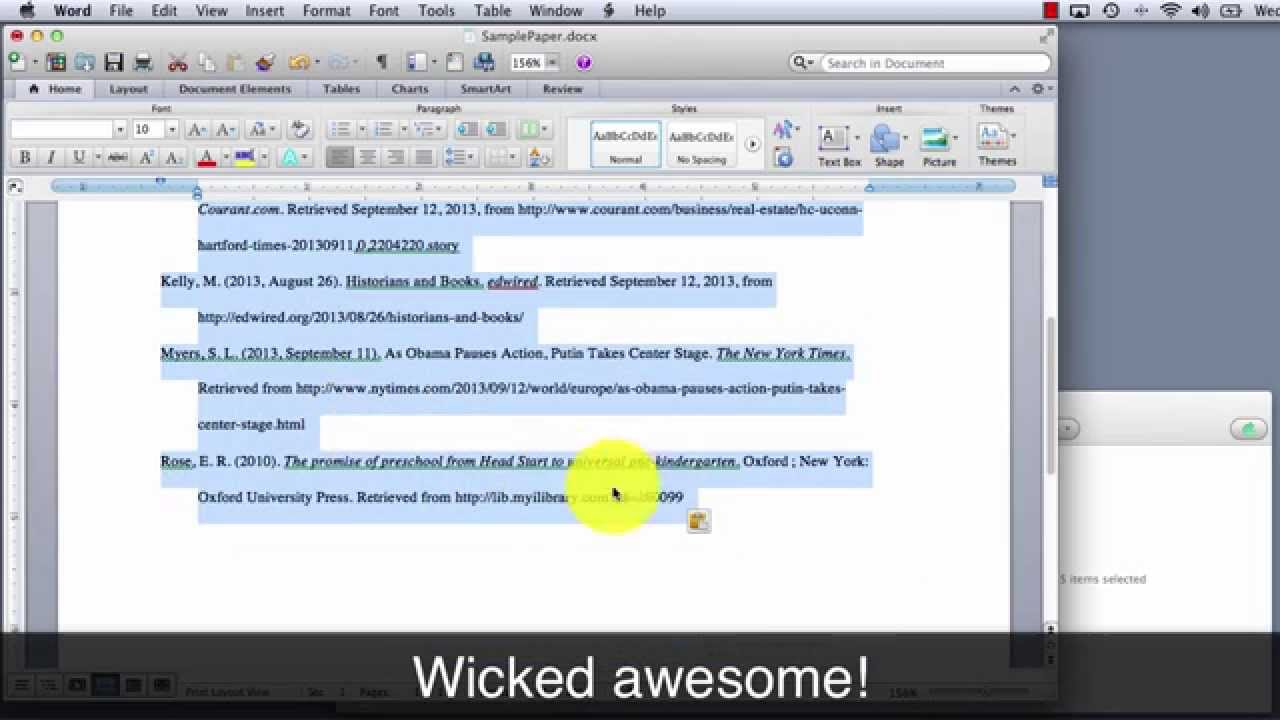Image resolution: width=1280 pixels, height=720 pixels.
Task: Toggle Center text alignment
Action: coord(368,157)
